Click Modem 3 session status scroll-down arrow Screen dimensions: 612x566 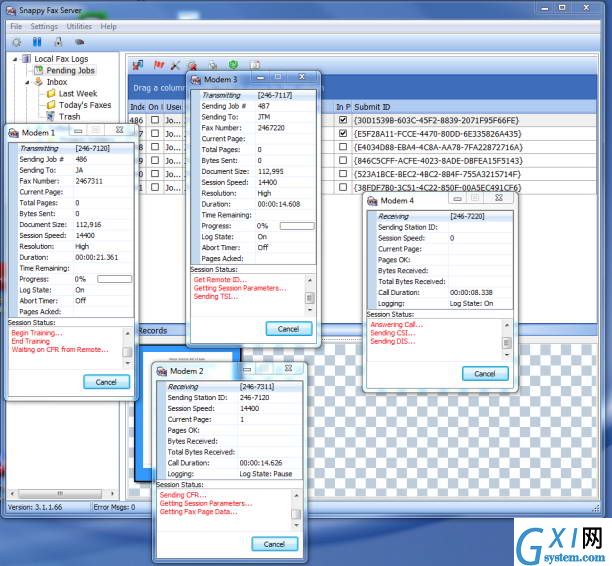pyautogui.click(x=310, y=310)
